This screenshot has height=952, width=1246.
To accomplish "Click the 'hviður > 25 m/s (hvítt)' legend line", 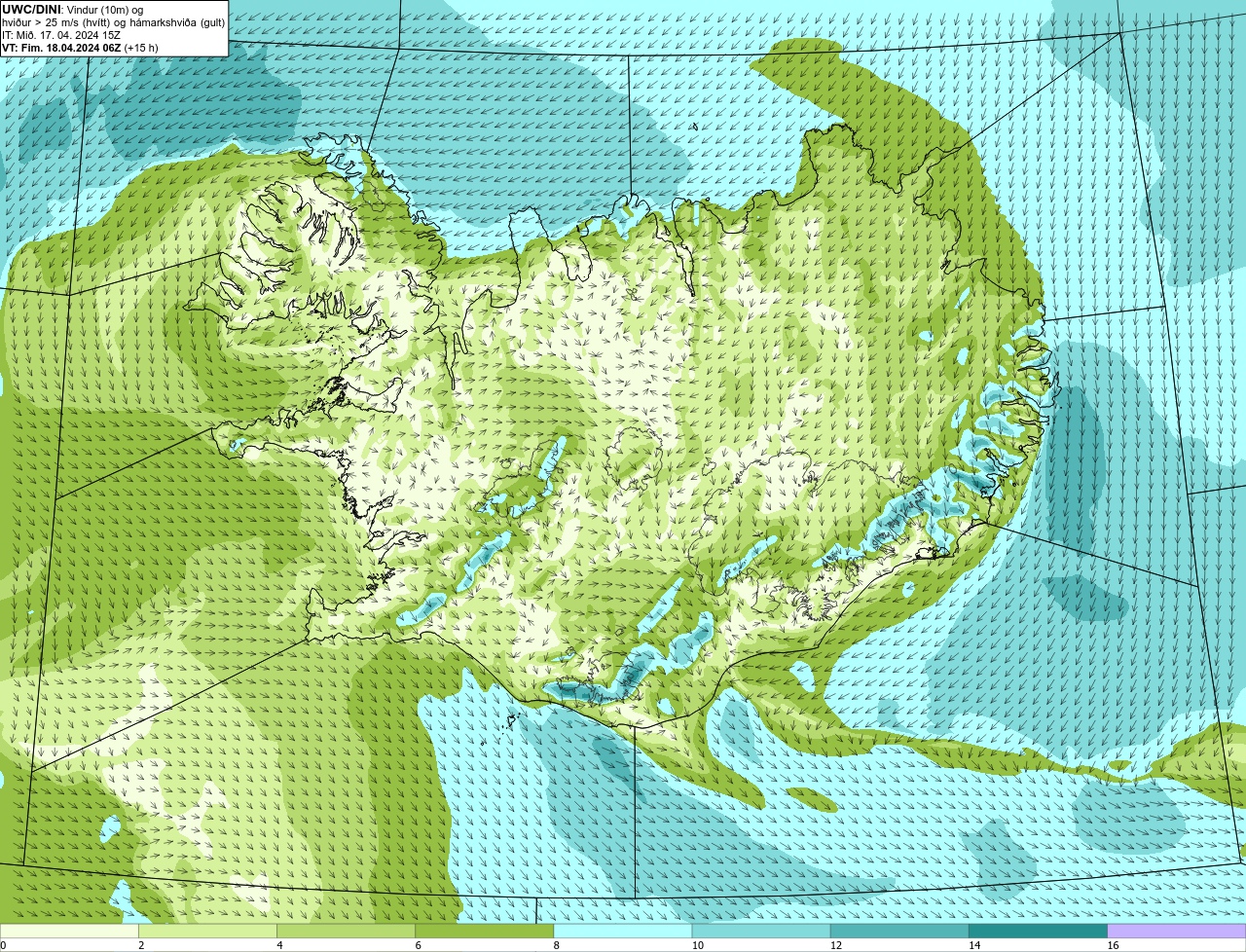I will coord(113,22).
